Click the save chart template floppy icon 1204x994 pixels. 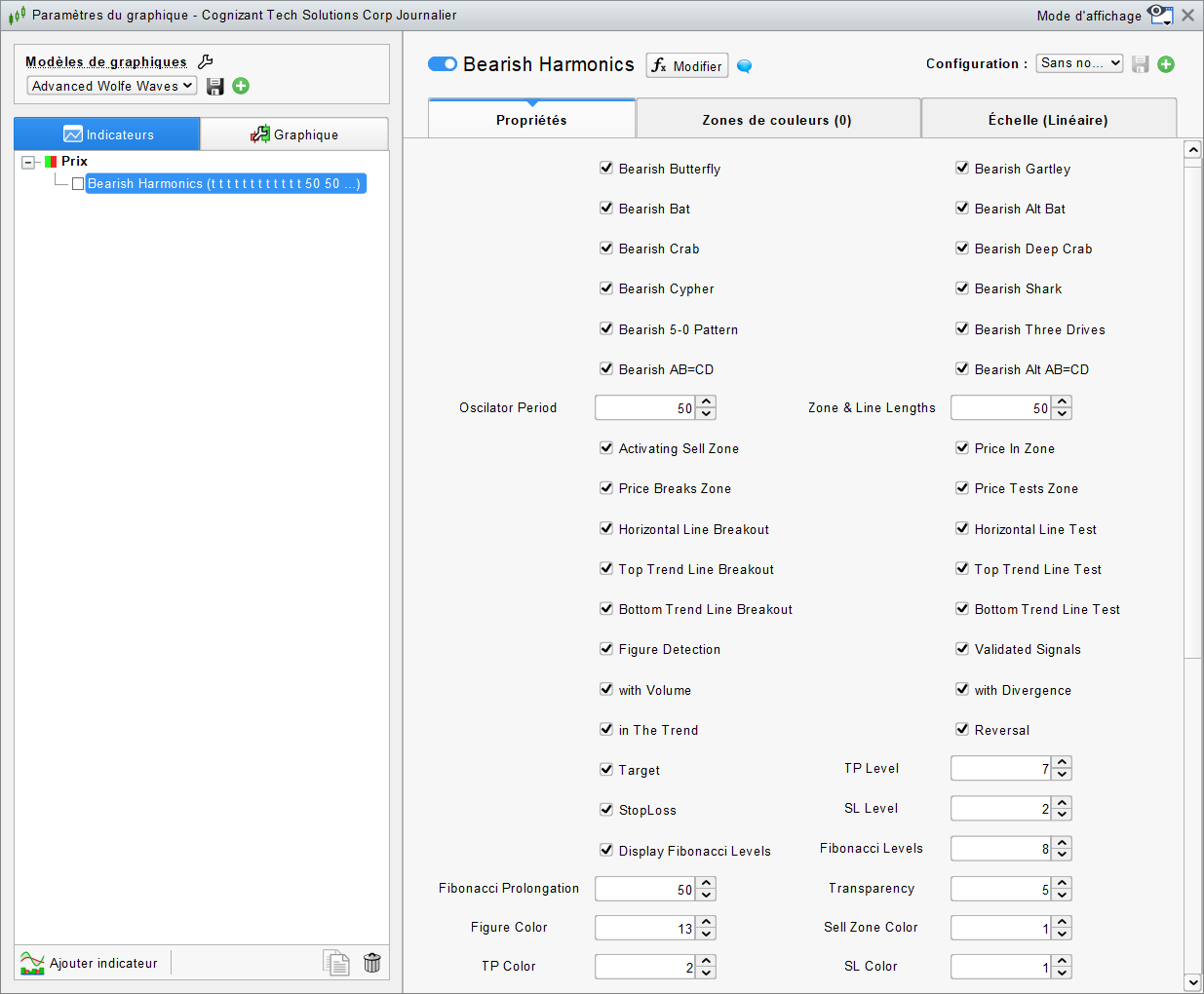click(x=215, y=87)
